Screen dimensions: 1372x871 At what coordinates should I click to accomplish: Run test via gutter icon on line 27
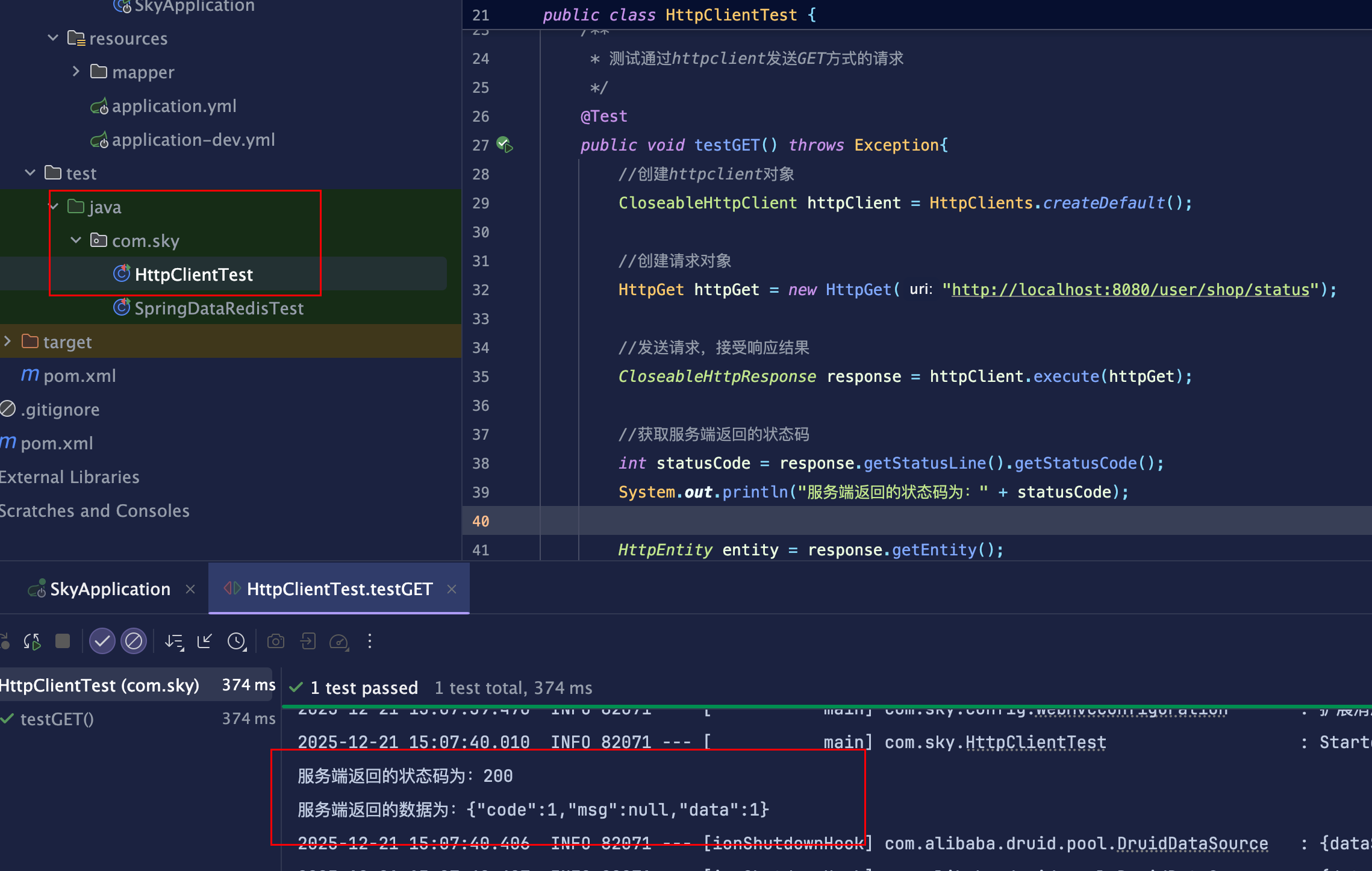[x=504, y=144]
